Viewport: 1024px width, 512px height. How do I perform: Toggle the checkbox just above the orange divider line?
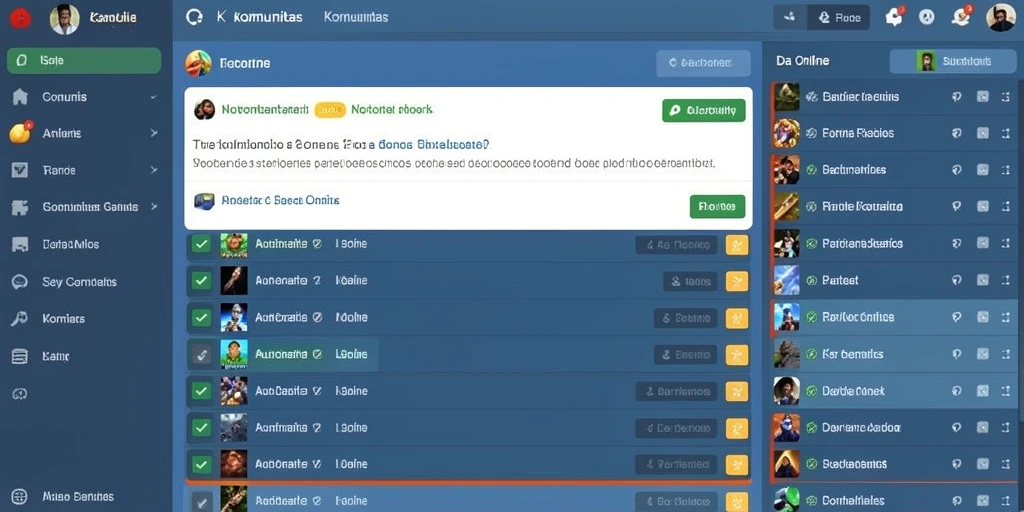(x=202, y=465)
